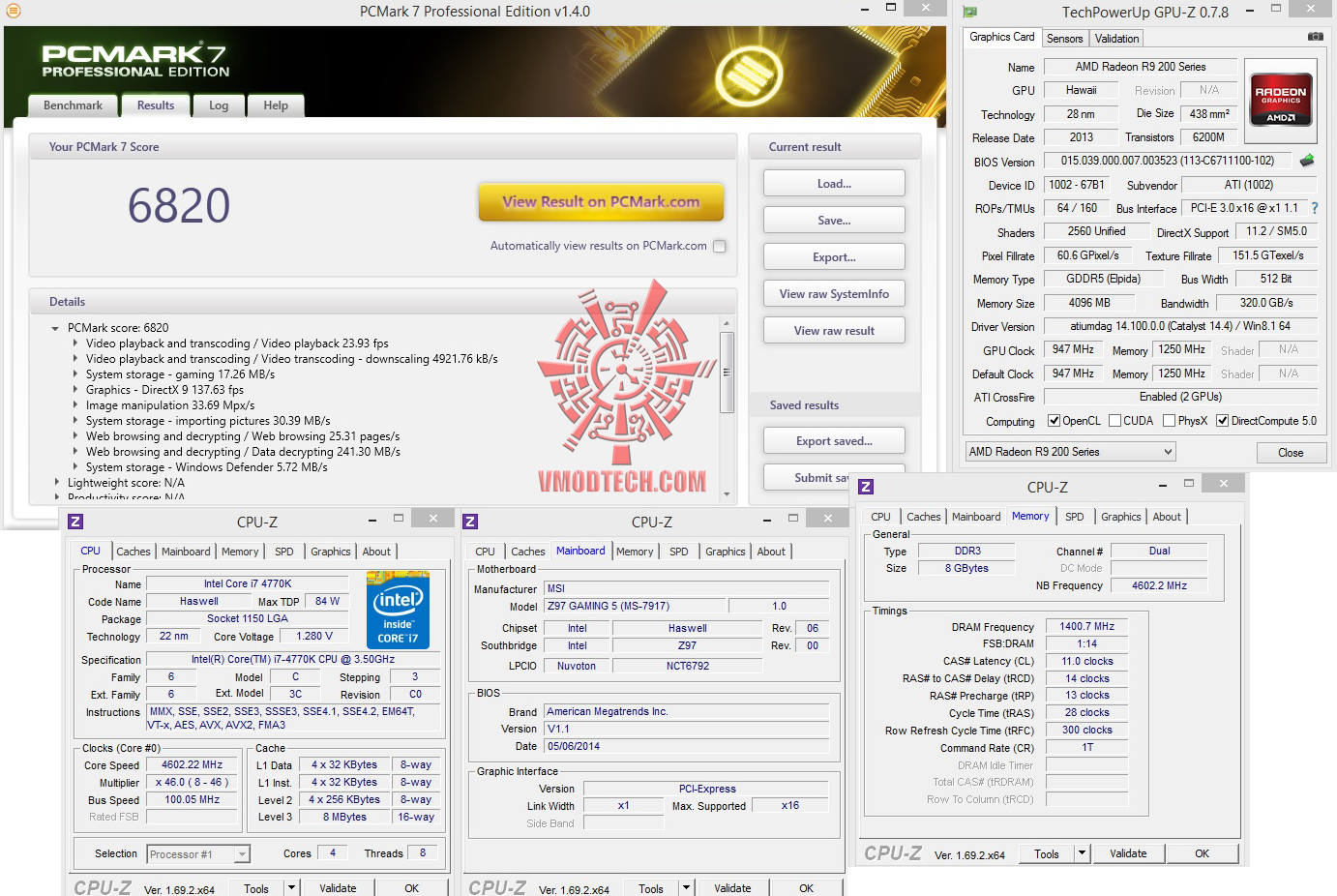Open Bus Interface help via the question mark icon

point(1314,208)
